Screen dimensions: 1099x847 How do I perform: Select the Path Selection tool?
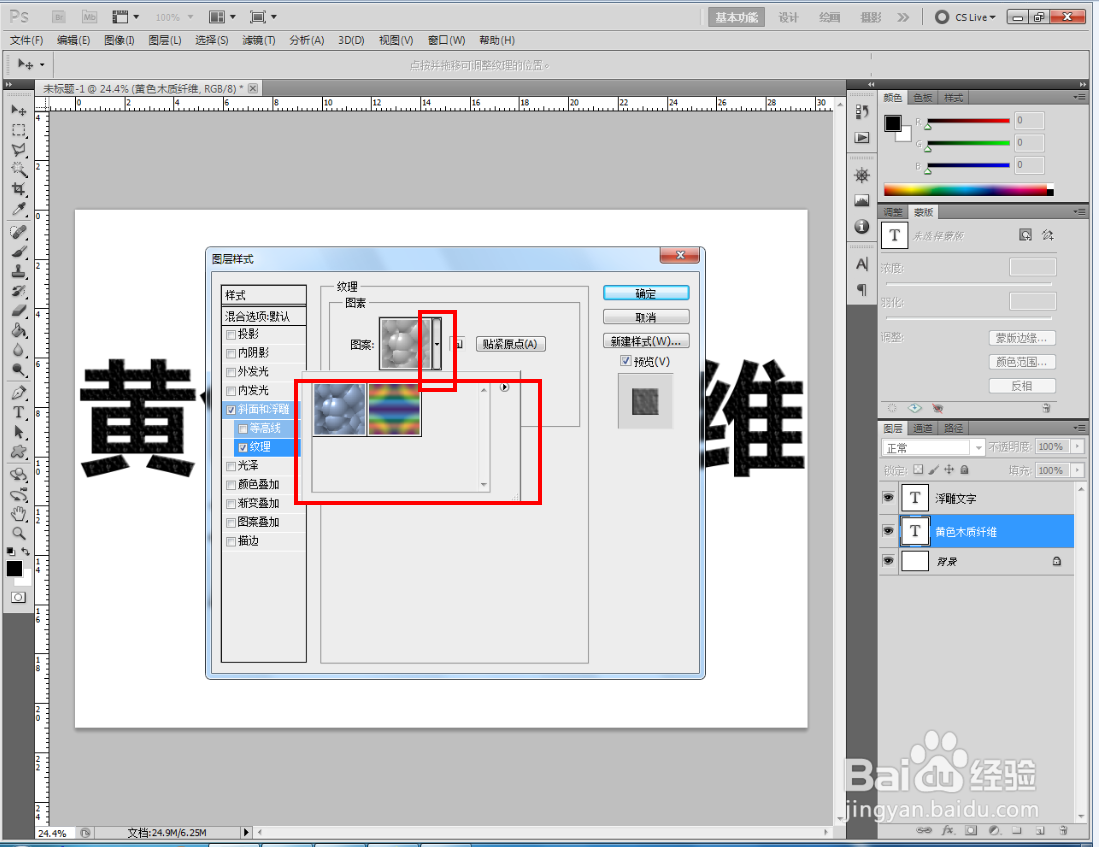coord(19,432)
